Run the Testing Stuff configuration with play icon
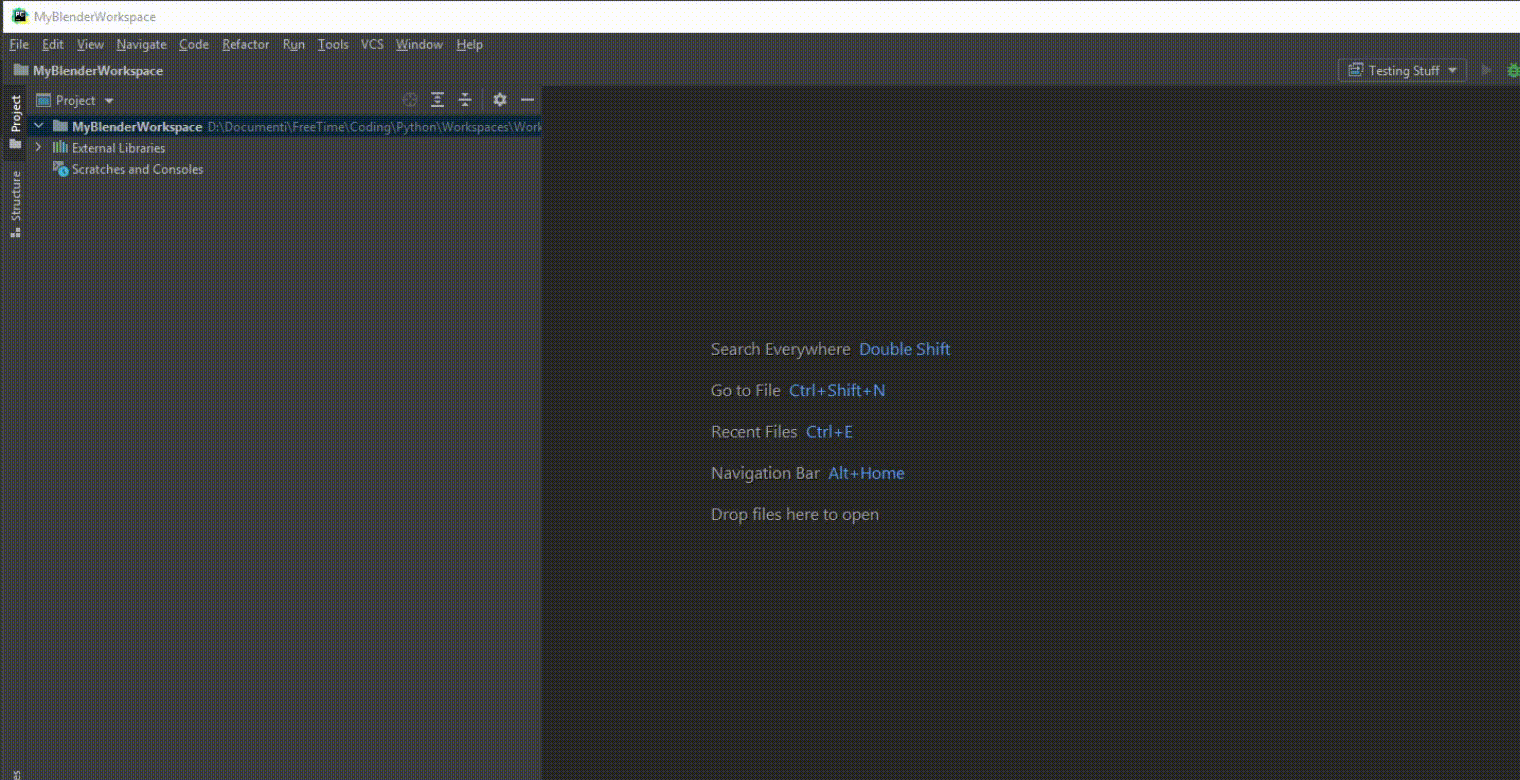Screen dimensions: 1520x780 [x=1486, y=70]
